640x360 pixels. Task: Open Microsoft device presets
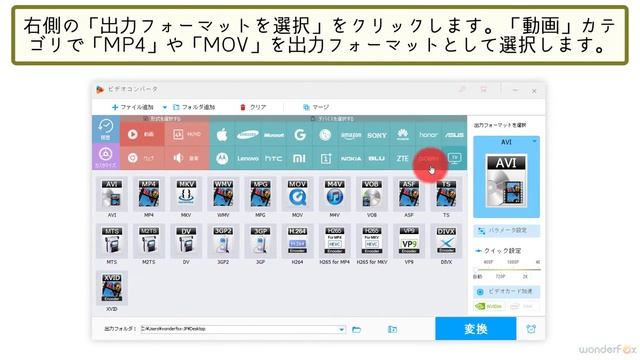point(273,135)
